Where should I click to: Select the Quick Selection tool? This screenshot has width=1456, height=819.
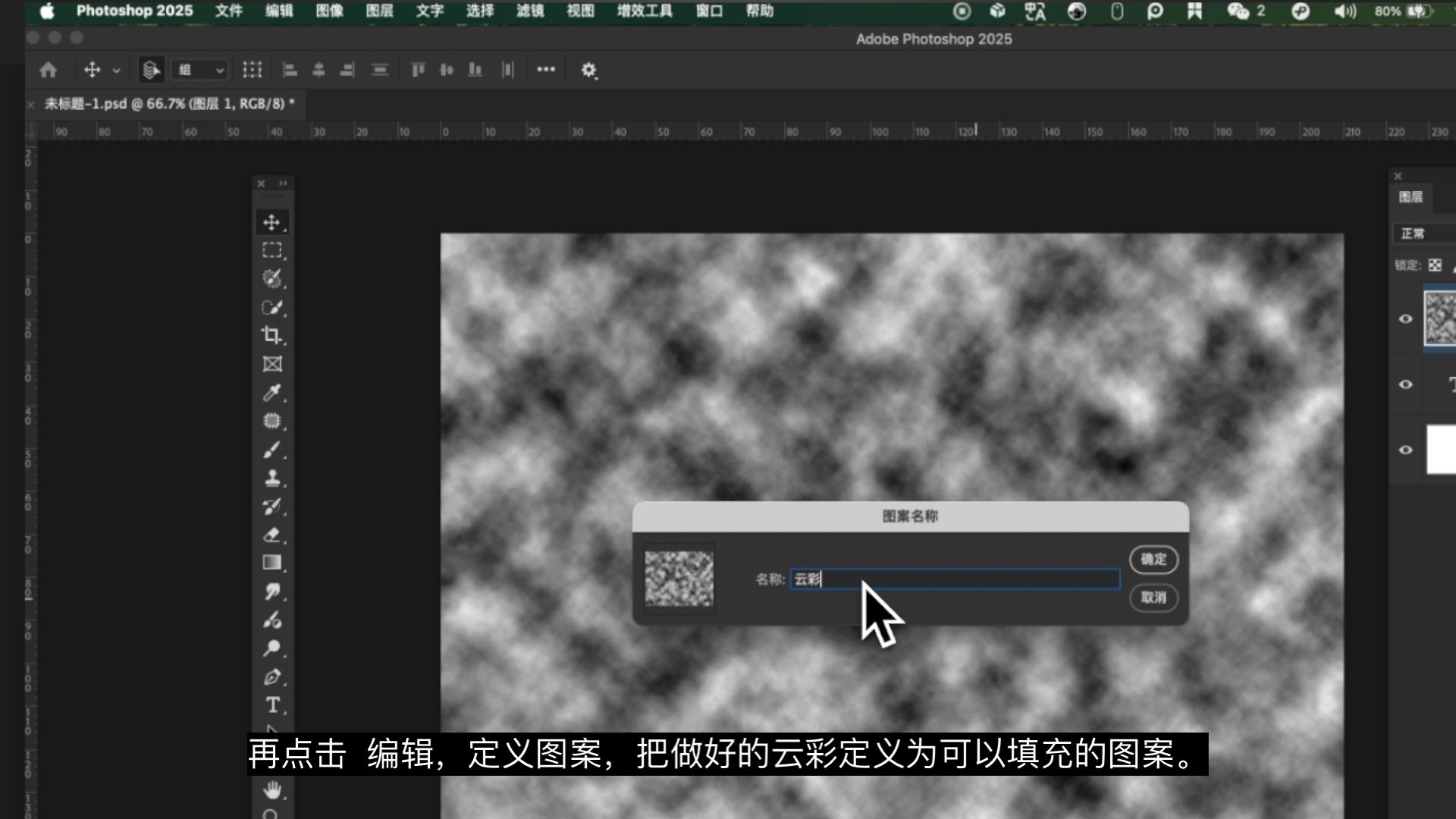pyautogui.click(x=272, y=307)
